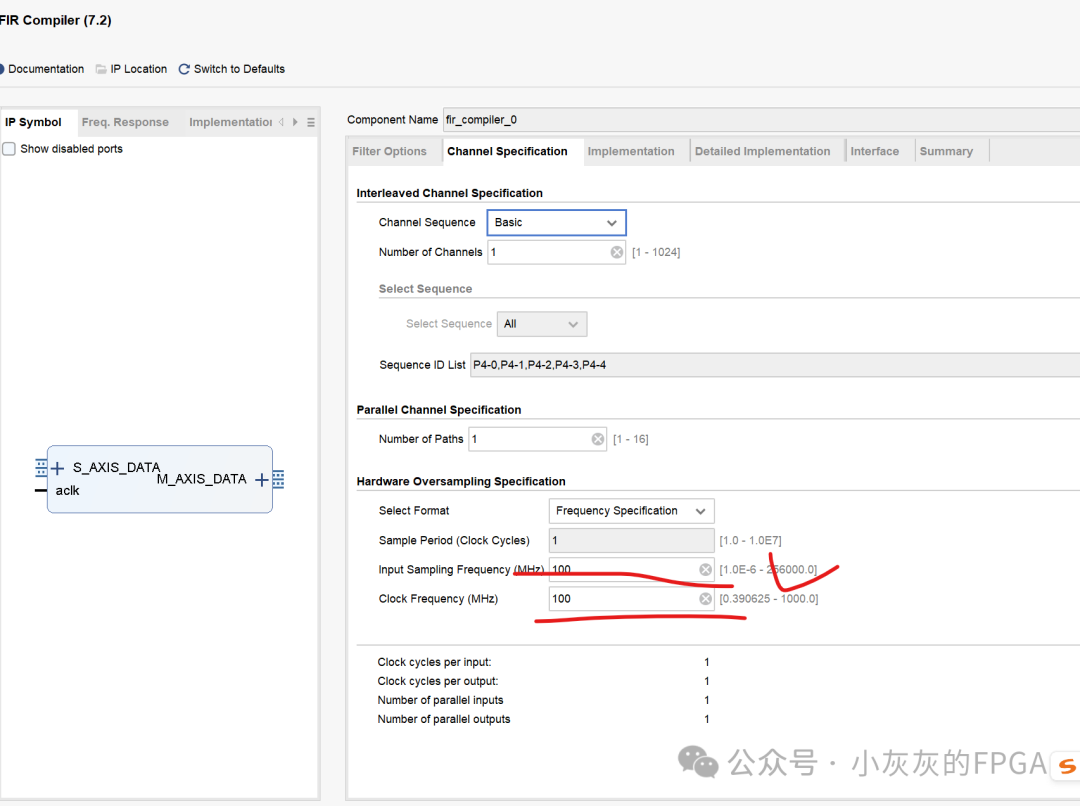Expand the M_AXIS_DATA port plus icon
The height and width of the screenshot is (806, 1080).
tap(262, 479)
